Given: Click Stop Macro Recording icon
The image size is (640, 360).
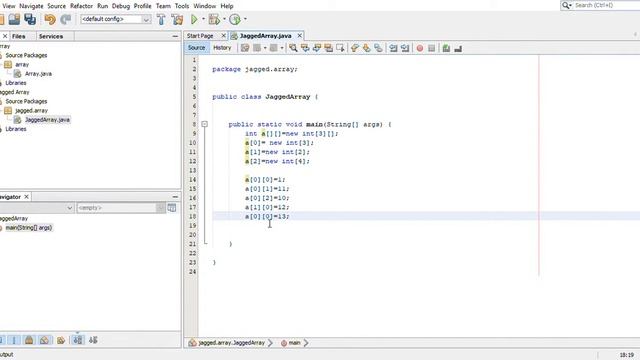Looking at the screenshot, I should tap(431, 48).
